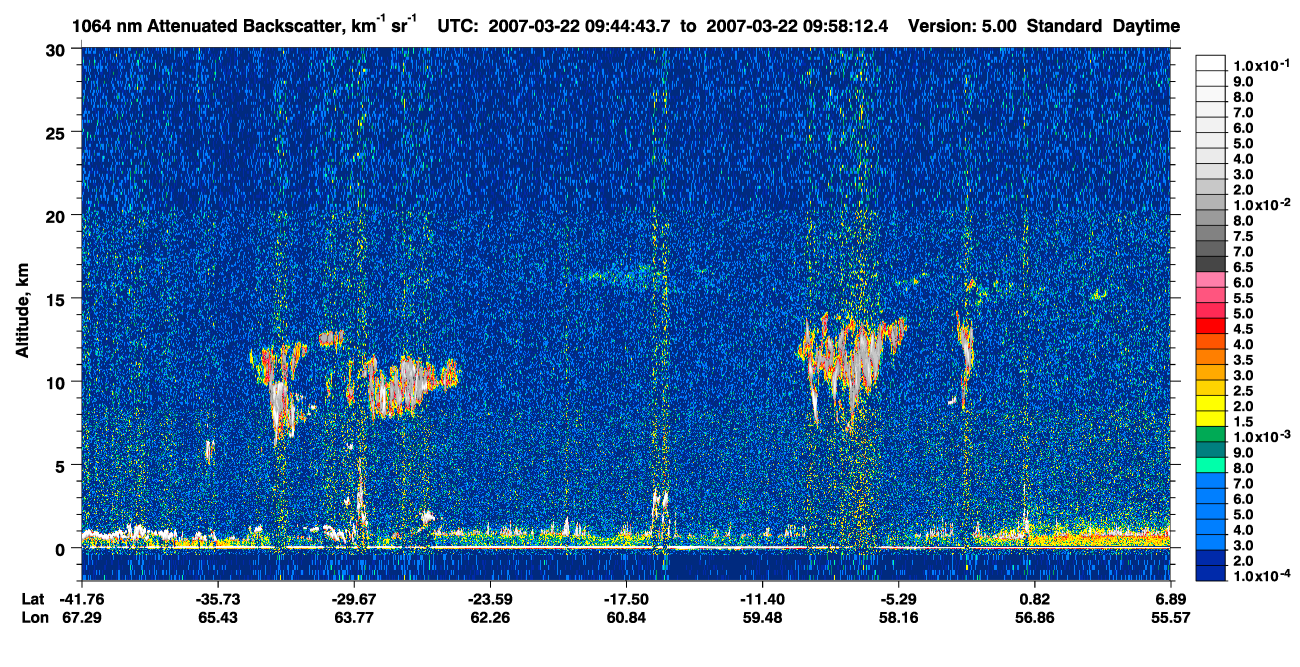Click longitude value '60.84'
Image resolution: width=1300 pixels, height=667 pixels.
click(625, 618)
